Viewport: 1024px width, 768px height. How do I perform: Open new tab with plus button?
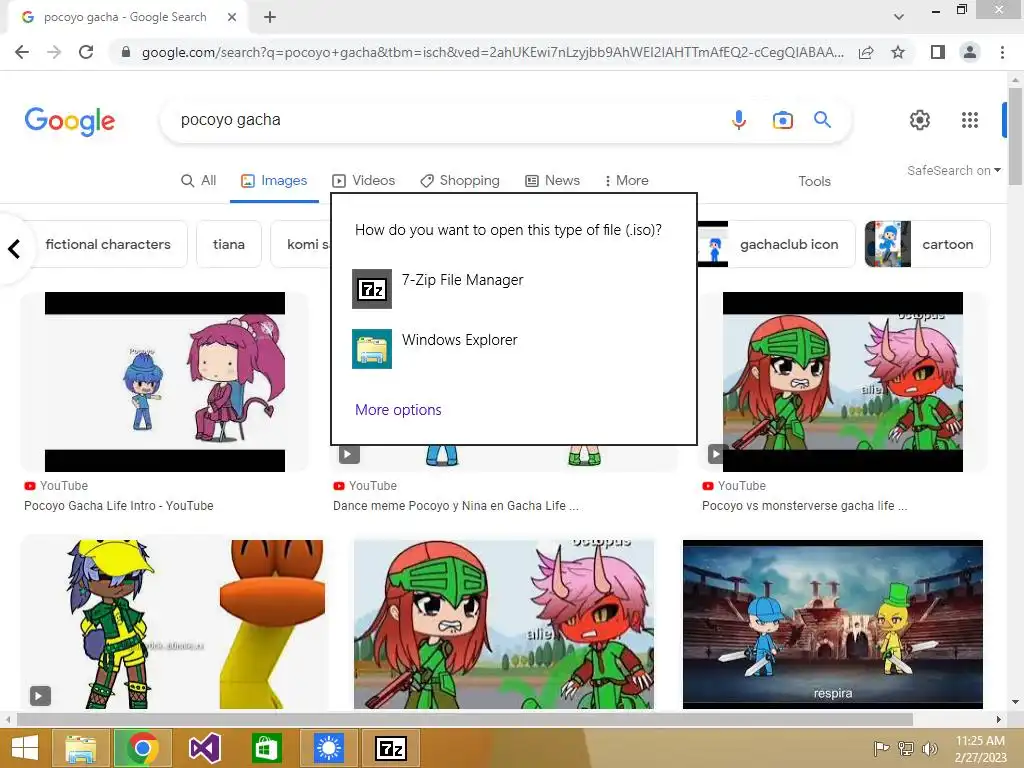click(x=270, y=17)
